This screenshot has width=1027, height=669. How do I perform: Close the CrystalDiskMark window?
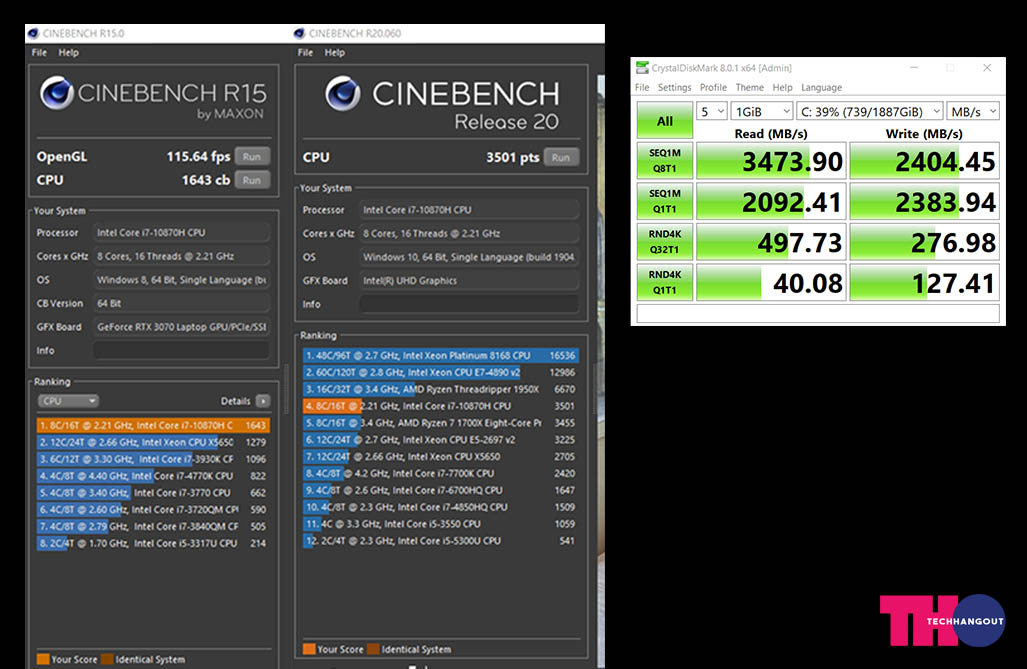[987, 67]
